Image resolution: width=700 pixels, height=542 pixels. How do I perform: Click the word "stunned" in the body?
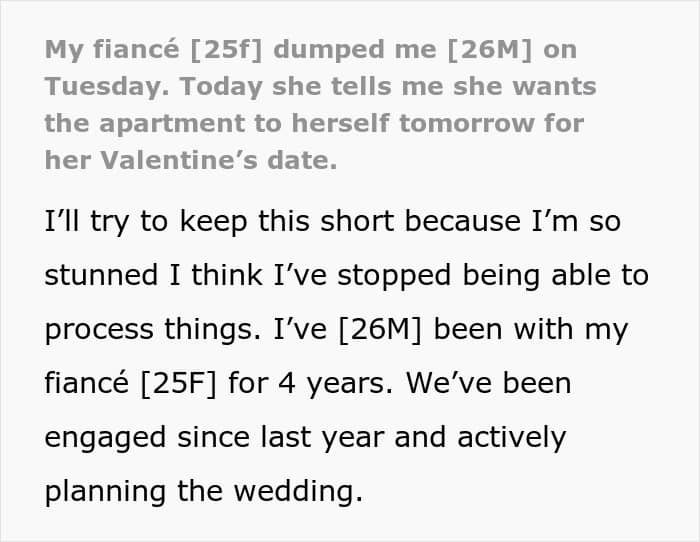(x=101, y=275)
